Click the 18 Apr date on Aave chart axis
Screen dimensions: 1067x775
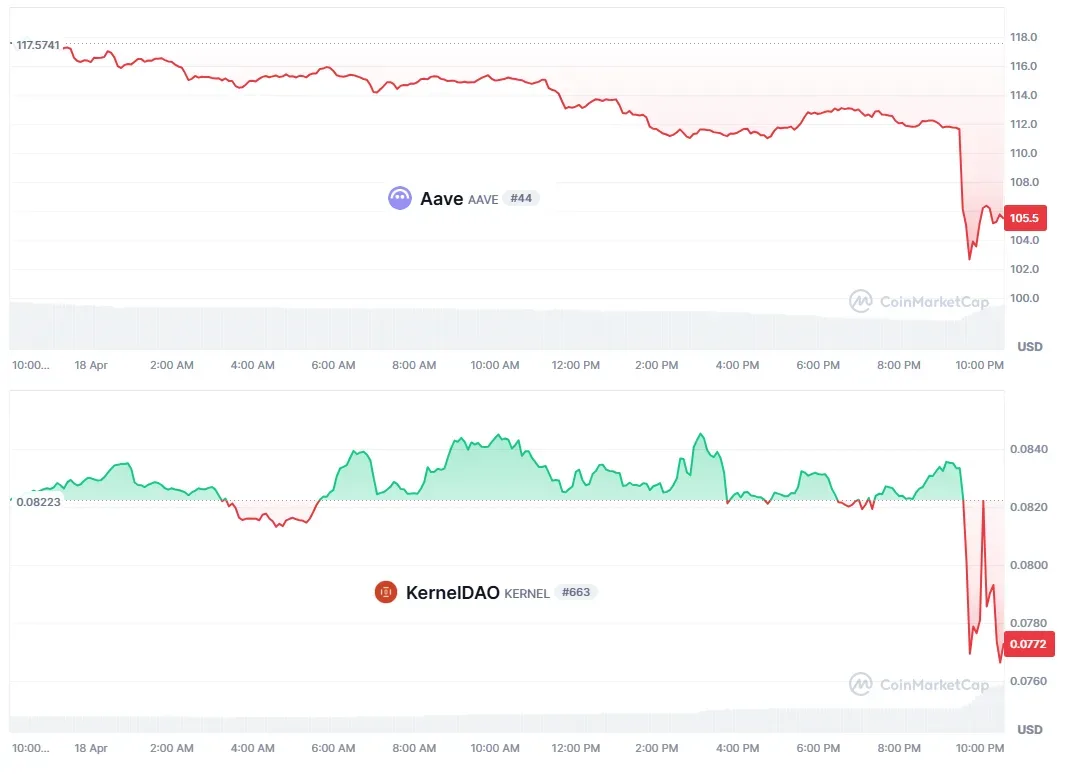[91, 365]
